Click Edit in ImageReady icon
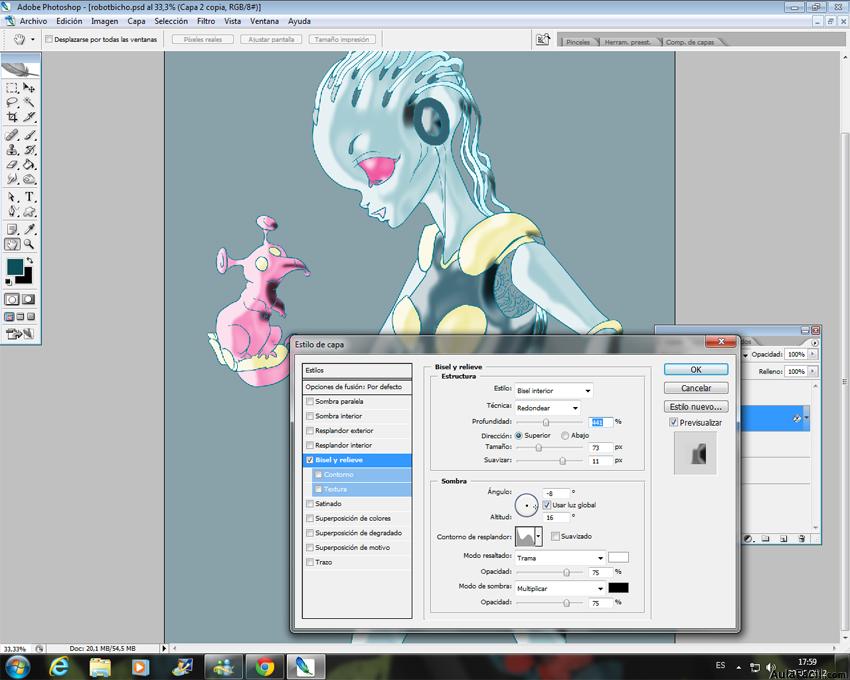850x680 pixels. pos(20,334)
